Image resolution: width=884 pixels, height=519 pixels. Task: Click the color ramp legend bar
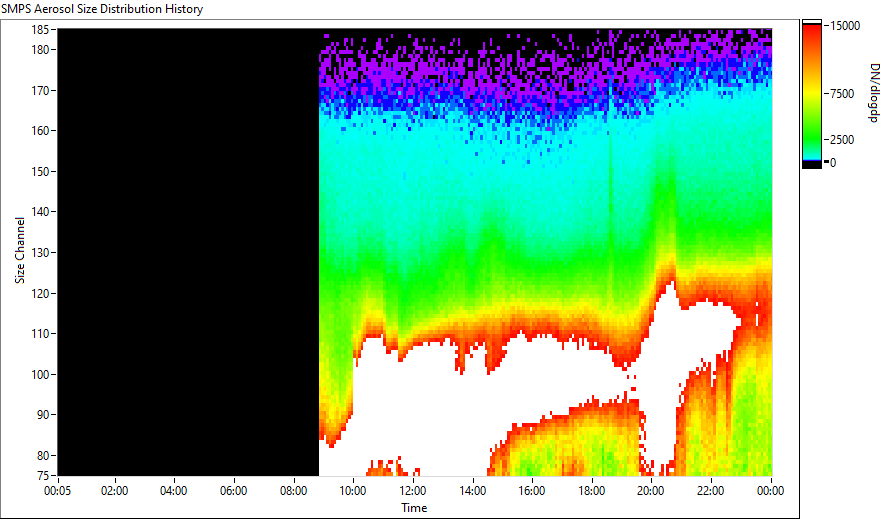tap(812, 94)
